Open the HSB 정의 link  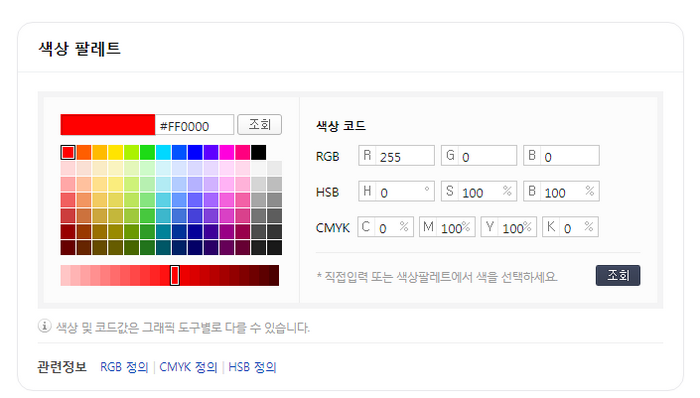[252, 367]
